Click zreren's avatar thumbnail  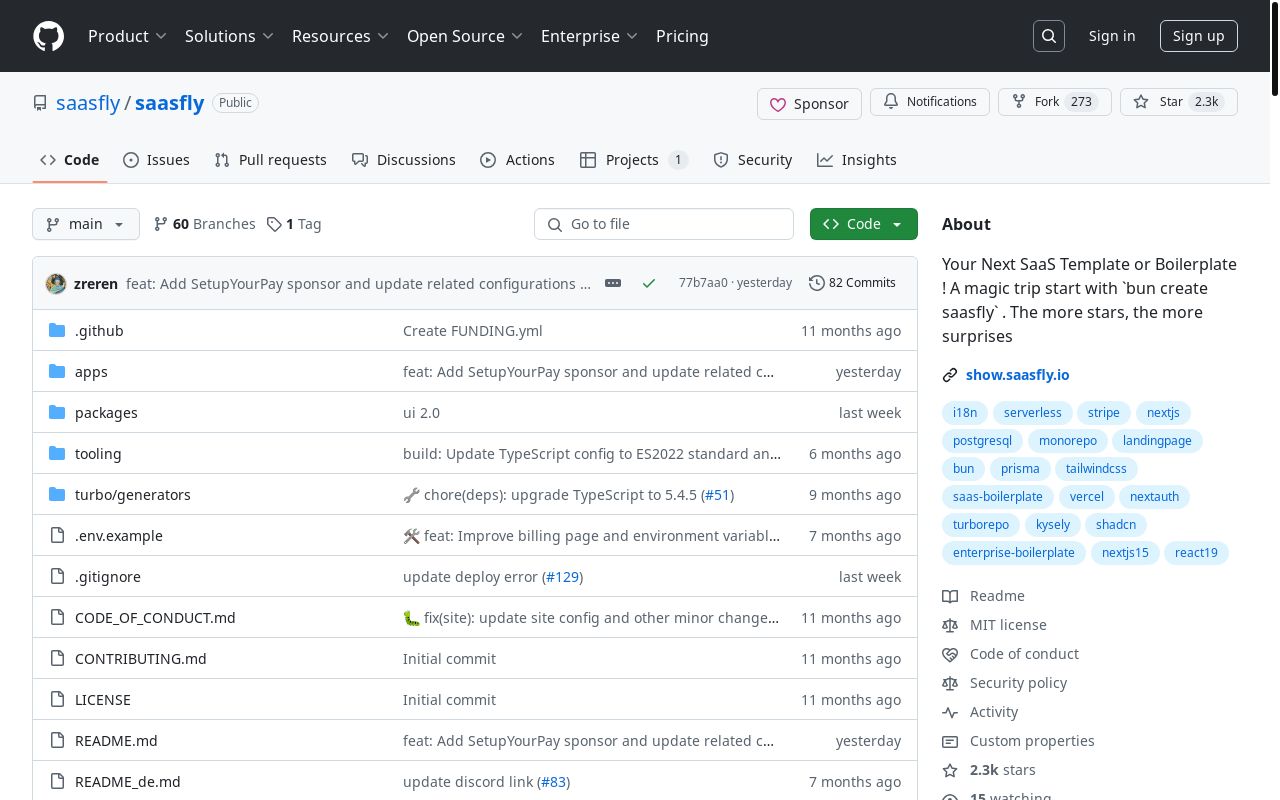click(56, 283)
